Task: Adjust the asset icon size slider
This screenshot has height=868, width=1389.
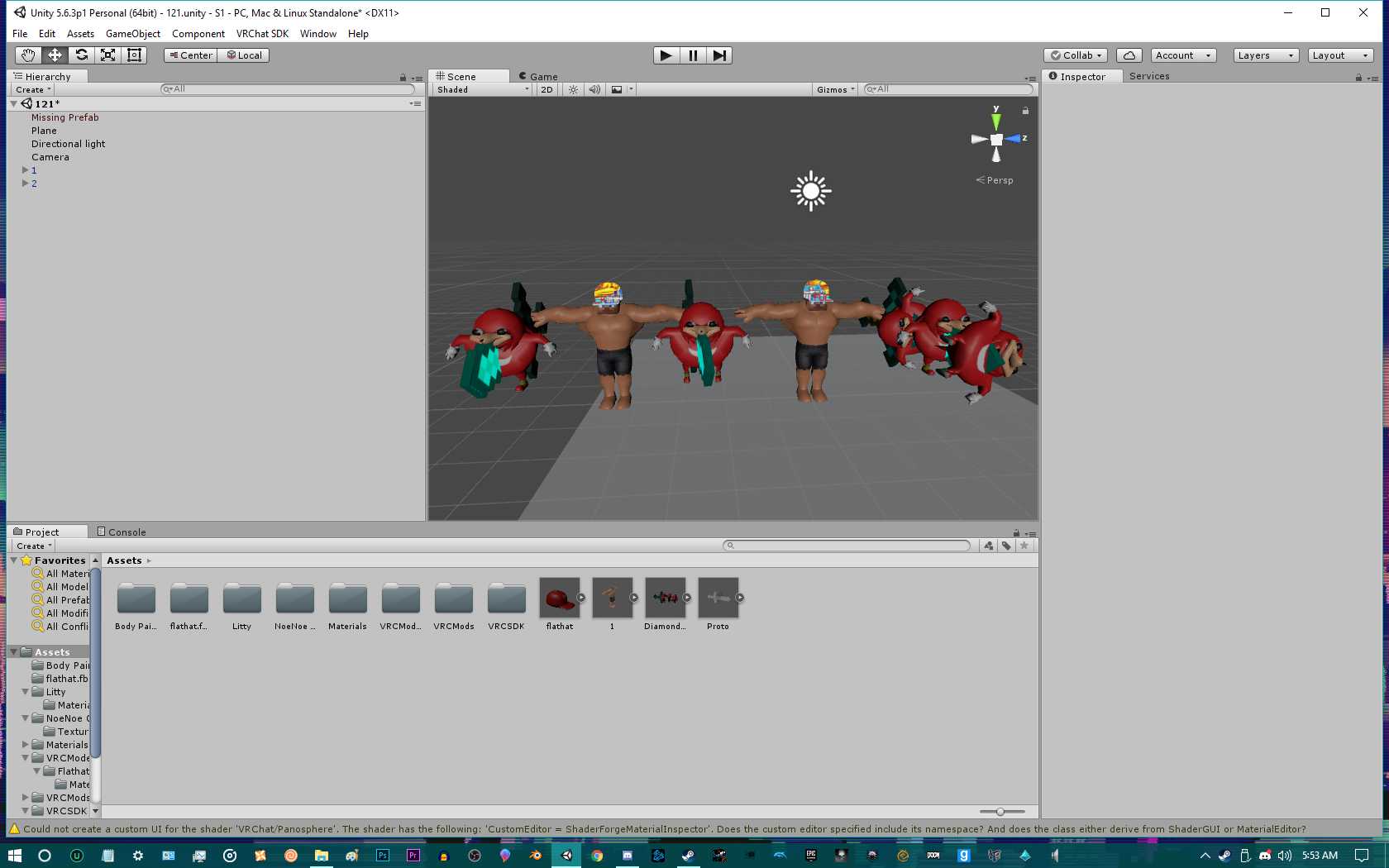Action: click(x=1000, y=812)
